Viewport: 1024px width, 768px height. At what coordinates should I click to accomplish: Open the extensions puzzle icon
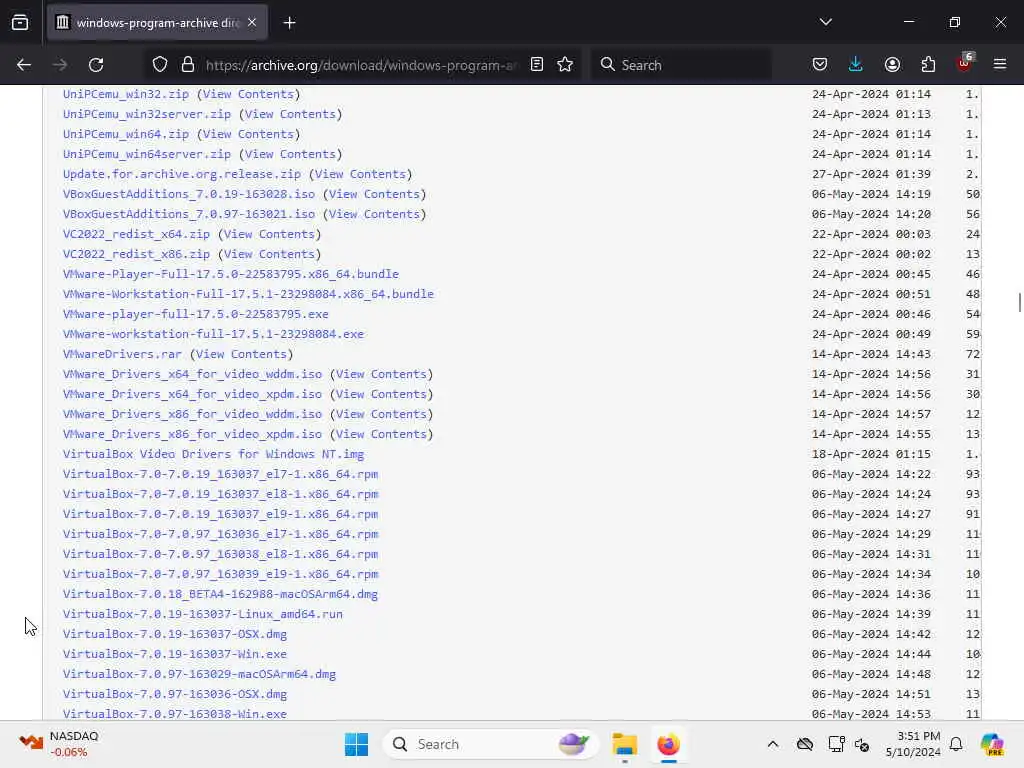[928, 65]
